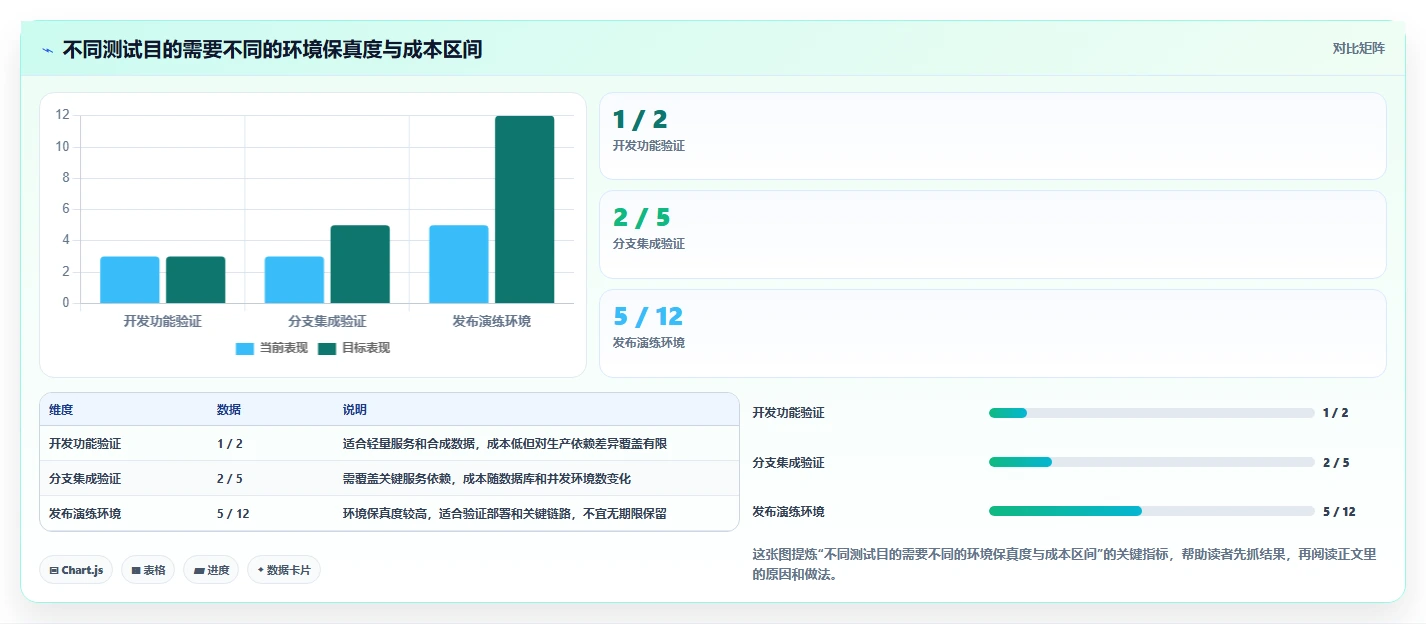Click the tall 目标表现 bar for 发布演练环境
This screenshot has height=624, width=1426.
coord(524,209)
